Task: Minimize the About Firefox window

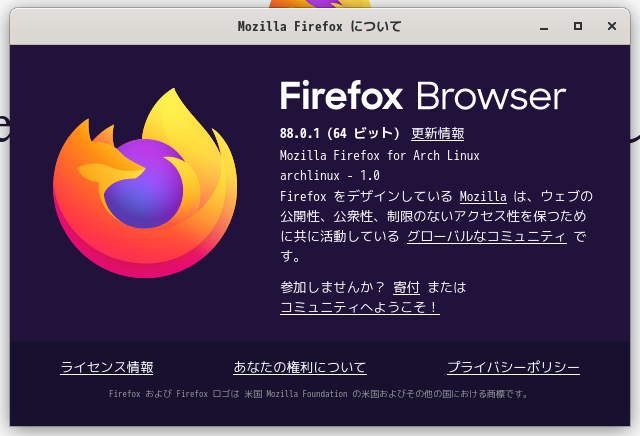Action: (544, 27)
